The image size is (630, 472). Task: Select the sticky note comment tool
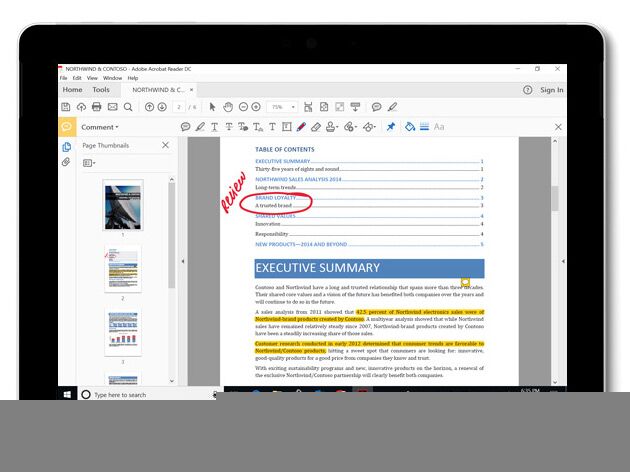pos(185,127)
